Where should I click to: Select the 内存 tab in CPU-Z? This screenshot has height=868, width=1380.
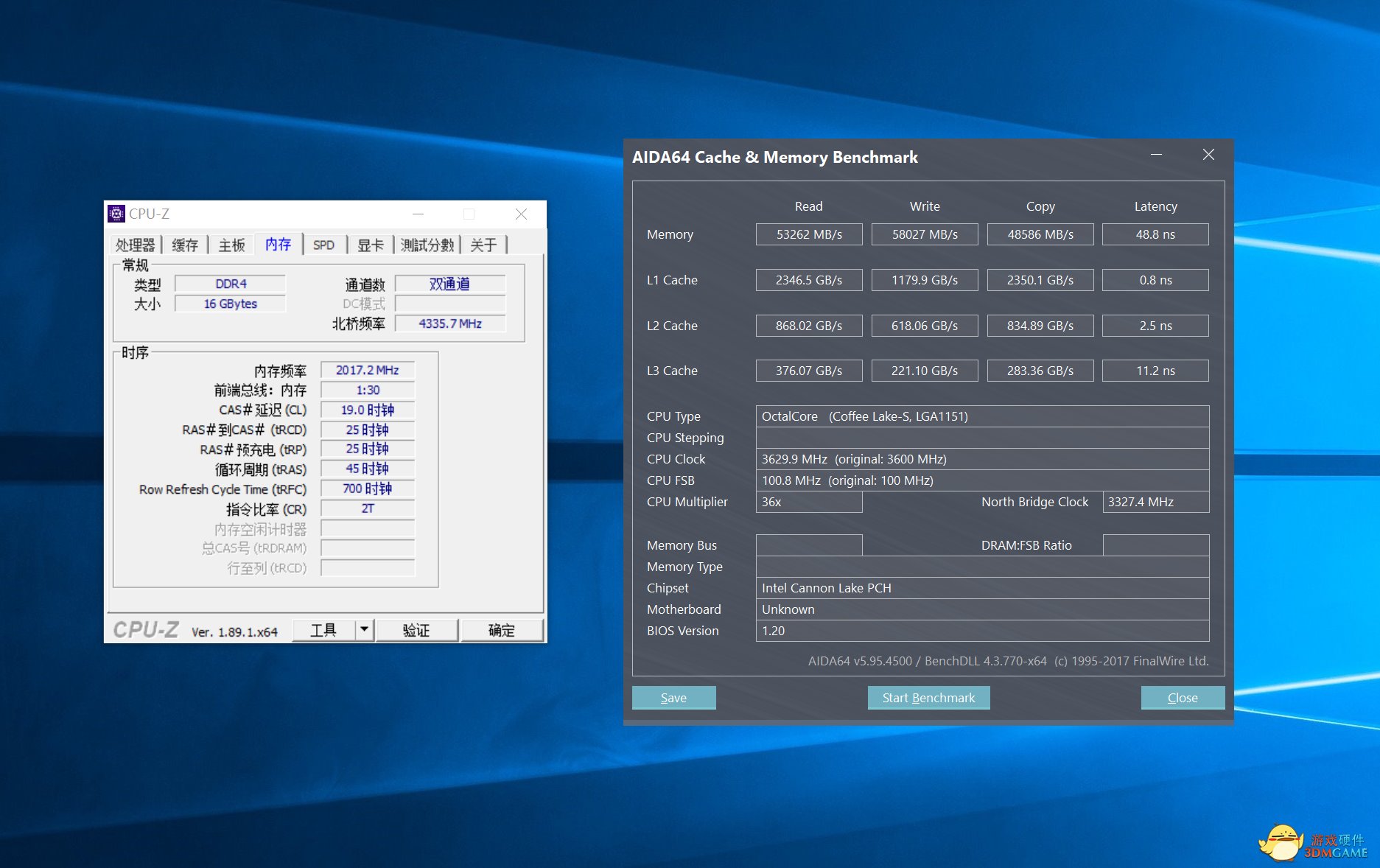(279, 244)
